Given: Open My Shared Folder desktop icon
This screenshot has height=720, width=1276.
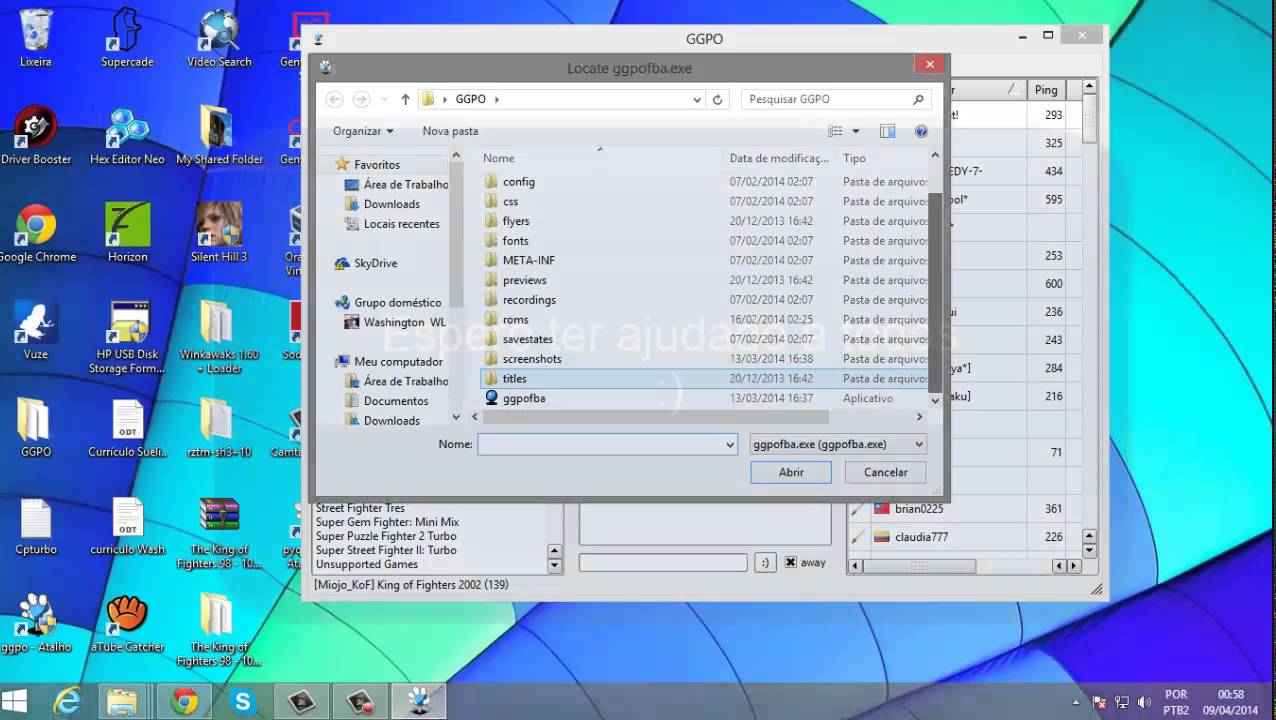Looking at the screenshot, I should 219,136.
